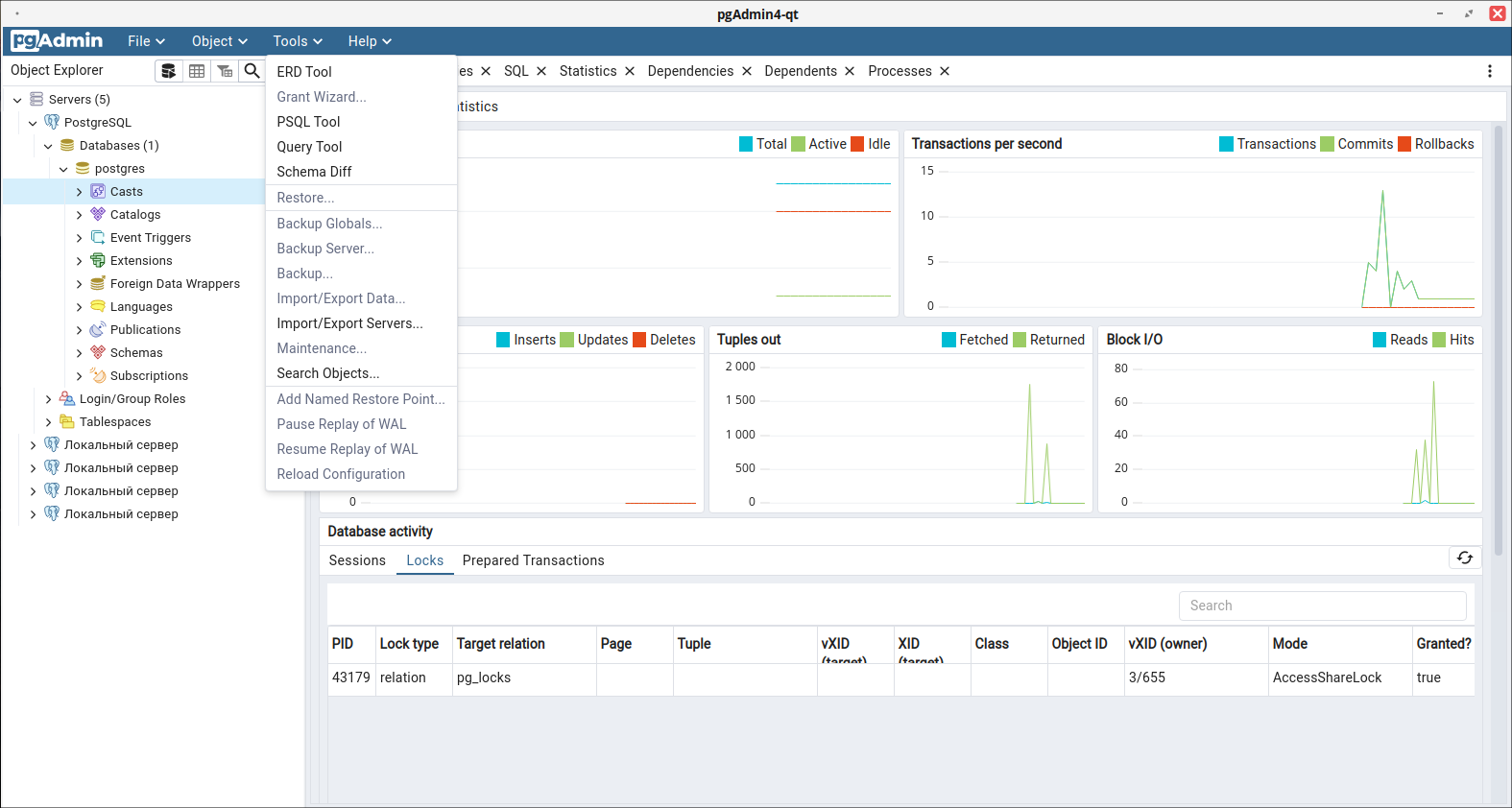
Task: Click the Languages node icon
Action: [x=98, y=306]
